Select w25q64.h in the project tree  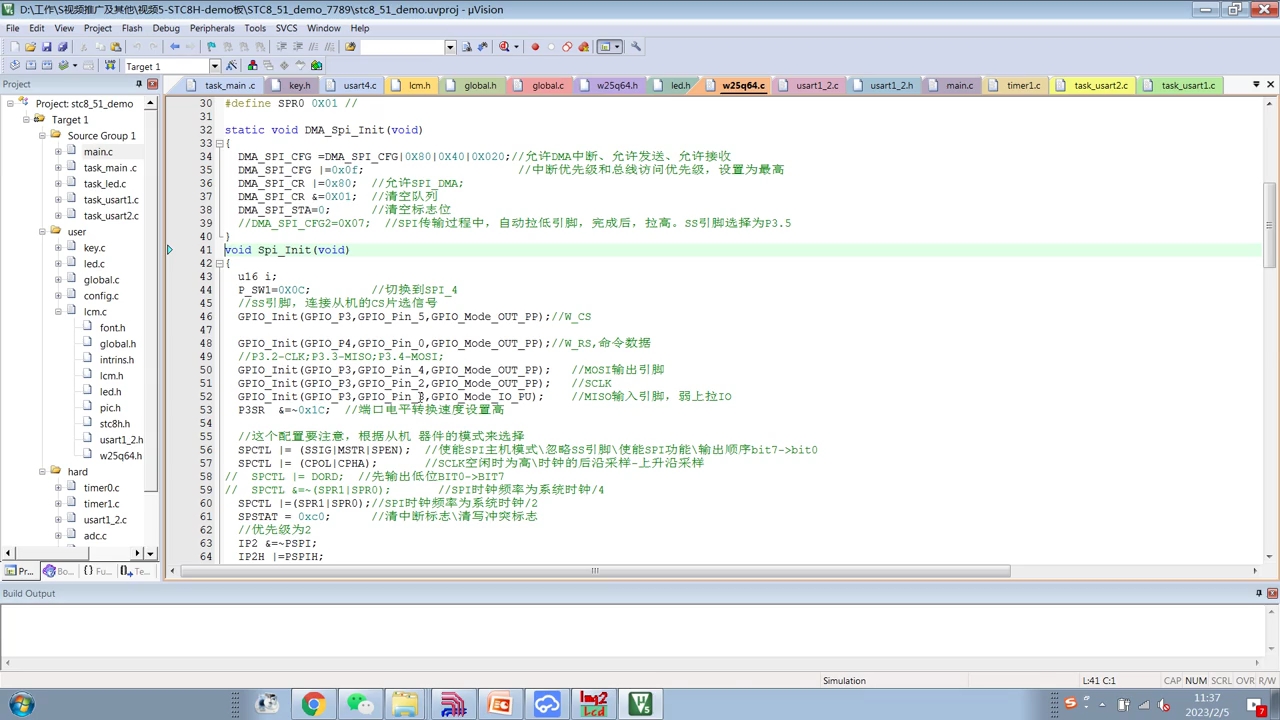(120, 455)
